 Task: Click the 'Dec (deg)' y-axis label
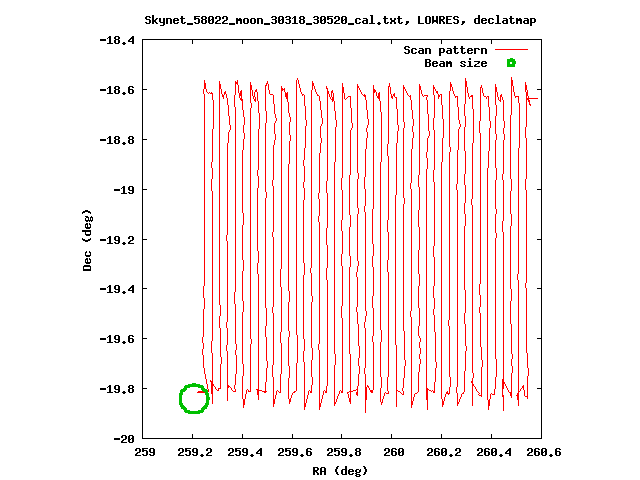tap(89, 239)
